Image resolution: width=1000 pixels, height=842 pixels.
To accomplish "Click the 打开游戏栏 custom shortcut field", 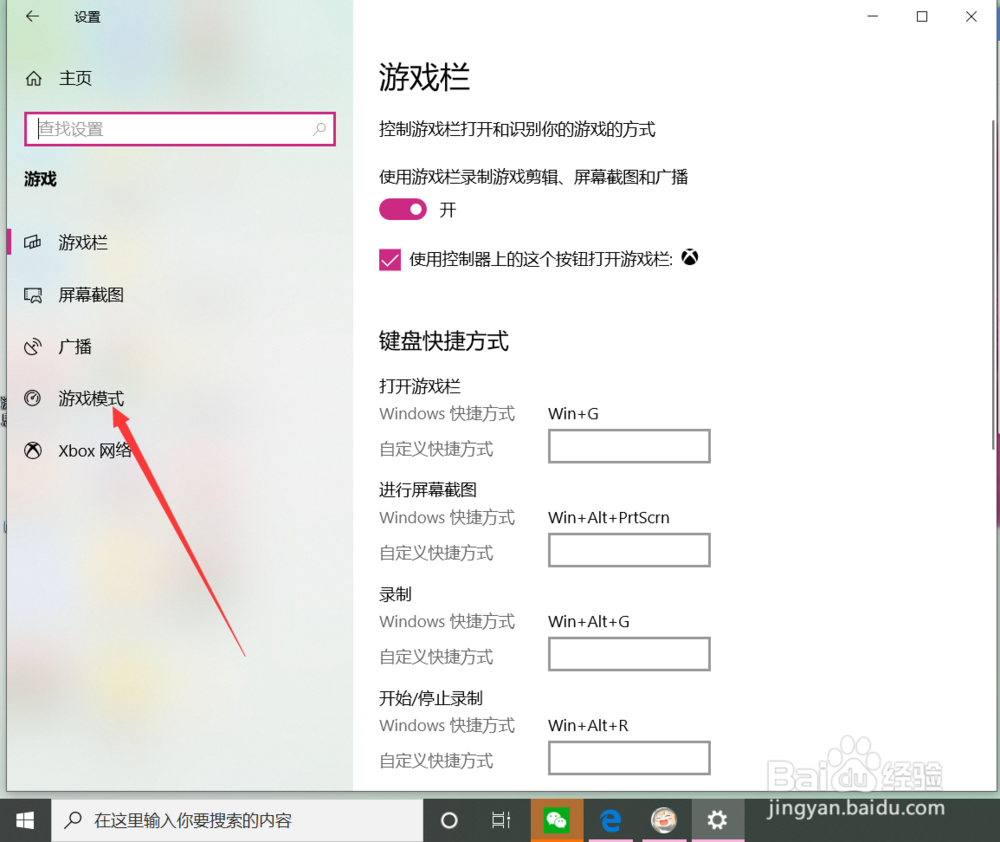I will (628, 446).
